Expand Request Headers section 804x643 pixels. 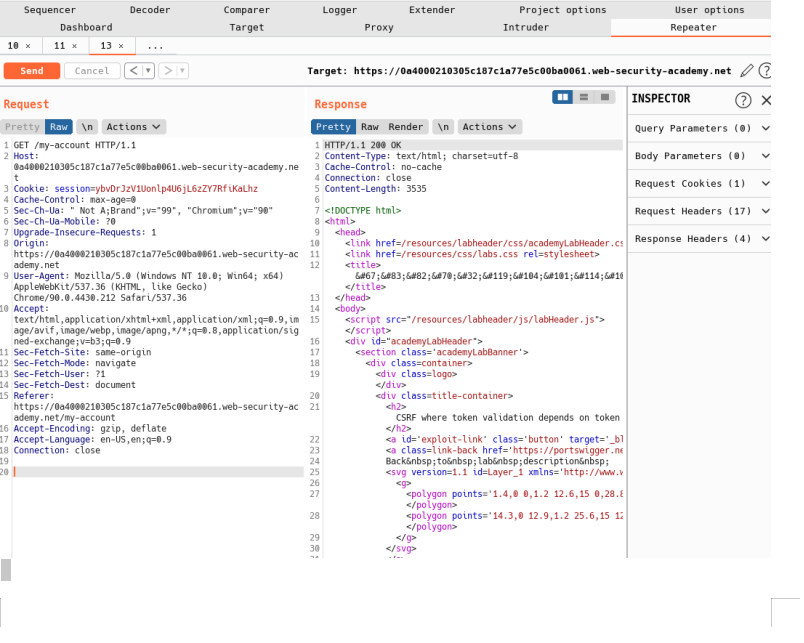pos(699,211)
